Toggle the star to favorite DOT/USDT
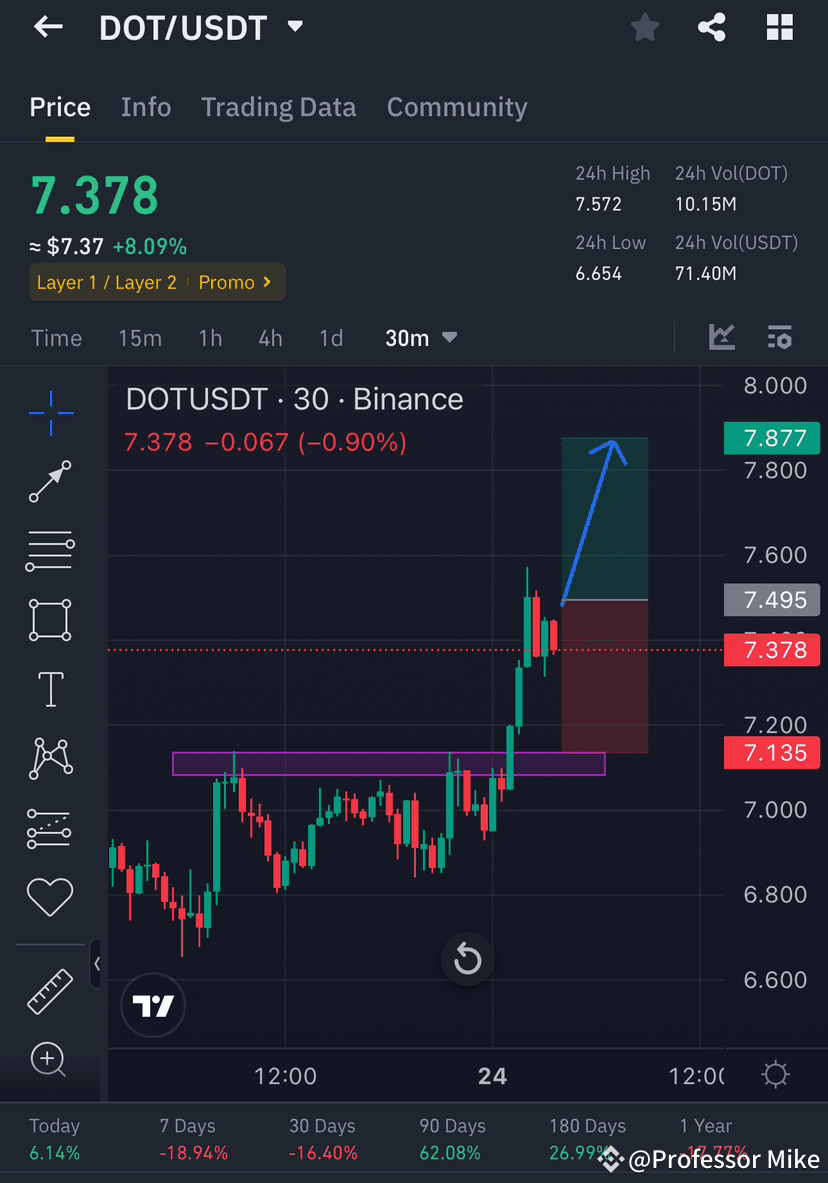 point(644,27)
